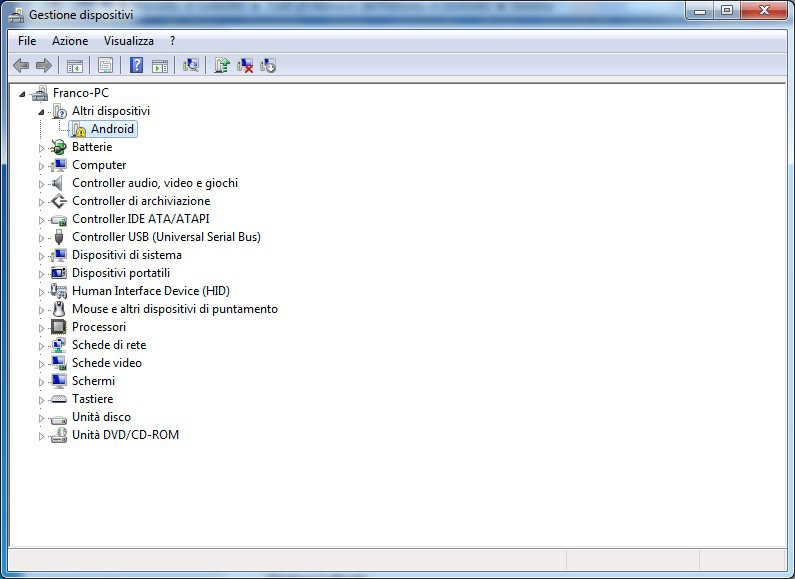Expand the Unità disco arrow
This screenshot has height=579, width=795.
(41, 418)
